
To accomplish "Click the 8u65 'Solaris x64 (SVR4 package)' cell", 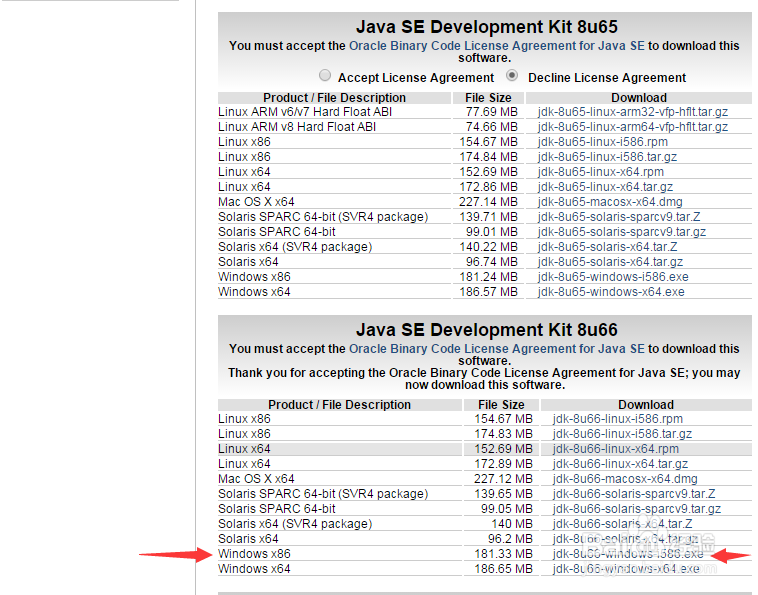I will tap(334, 247).
